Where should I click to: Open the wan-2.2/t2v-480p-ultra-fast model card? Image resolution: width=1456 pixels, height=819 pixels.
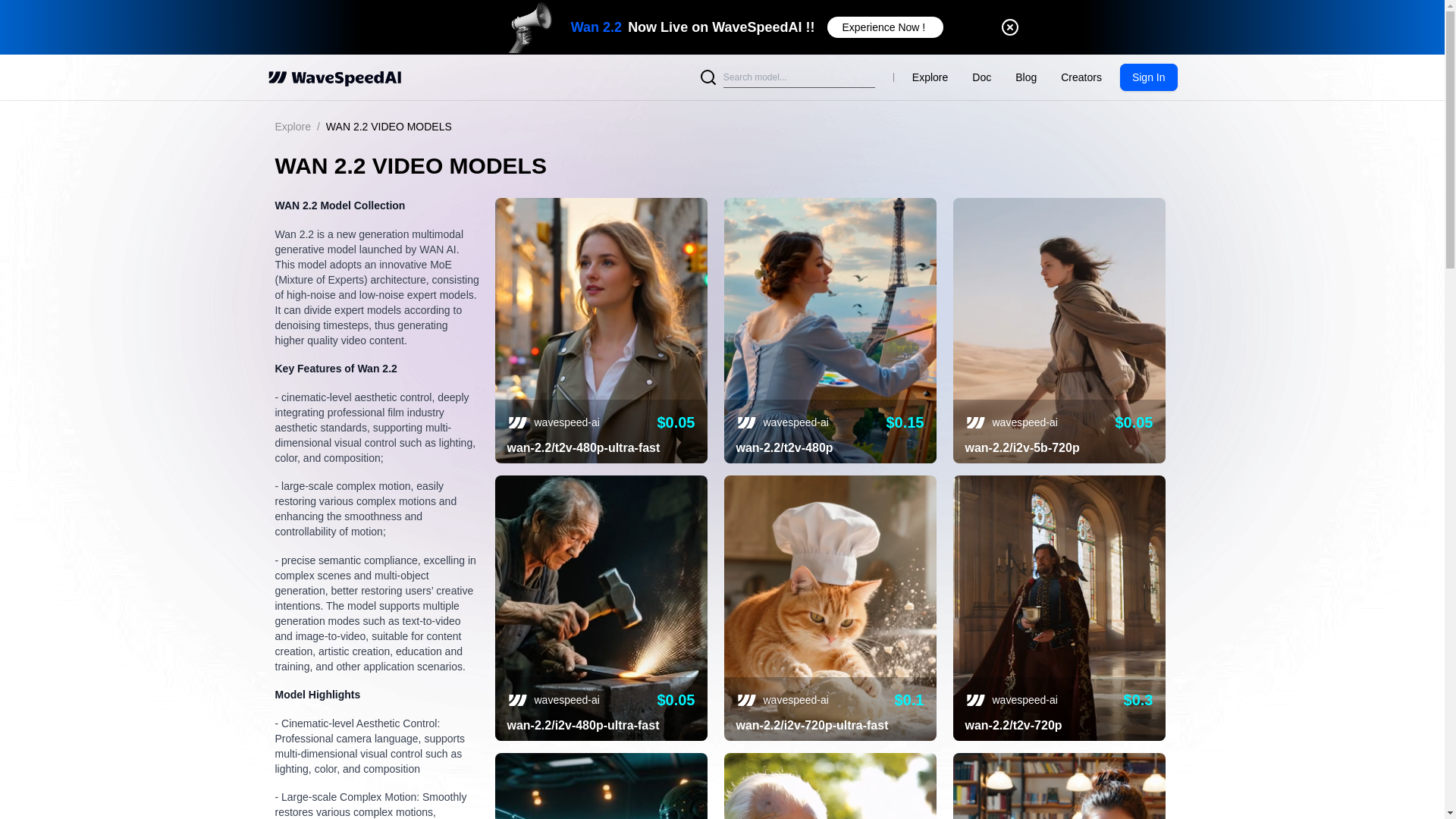[x=601, y=331]
